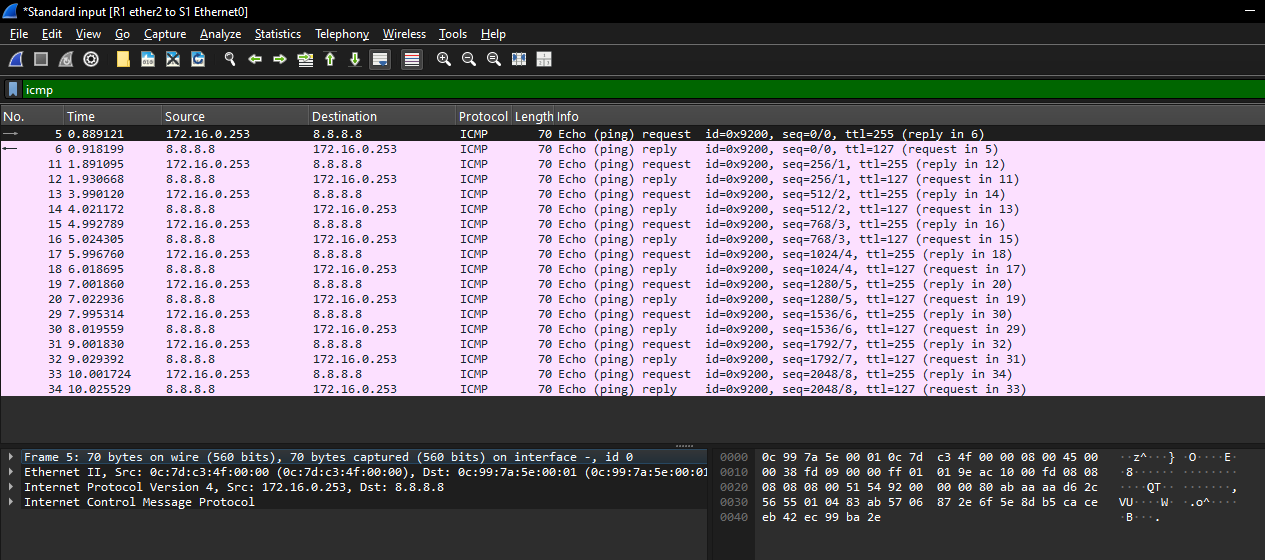Click the Find packet magnifier icon
The image size is (1265, 560).
tap(229, 59)
